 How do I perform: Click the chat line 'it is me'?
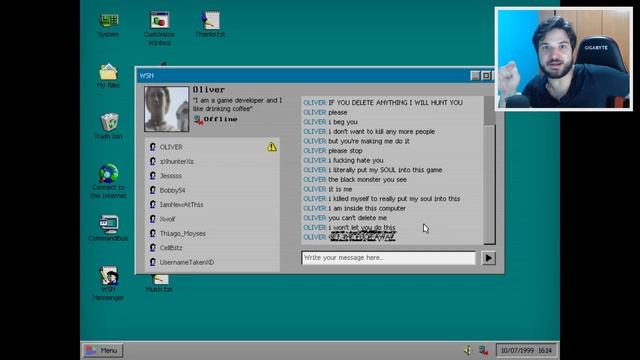340,189
